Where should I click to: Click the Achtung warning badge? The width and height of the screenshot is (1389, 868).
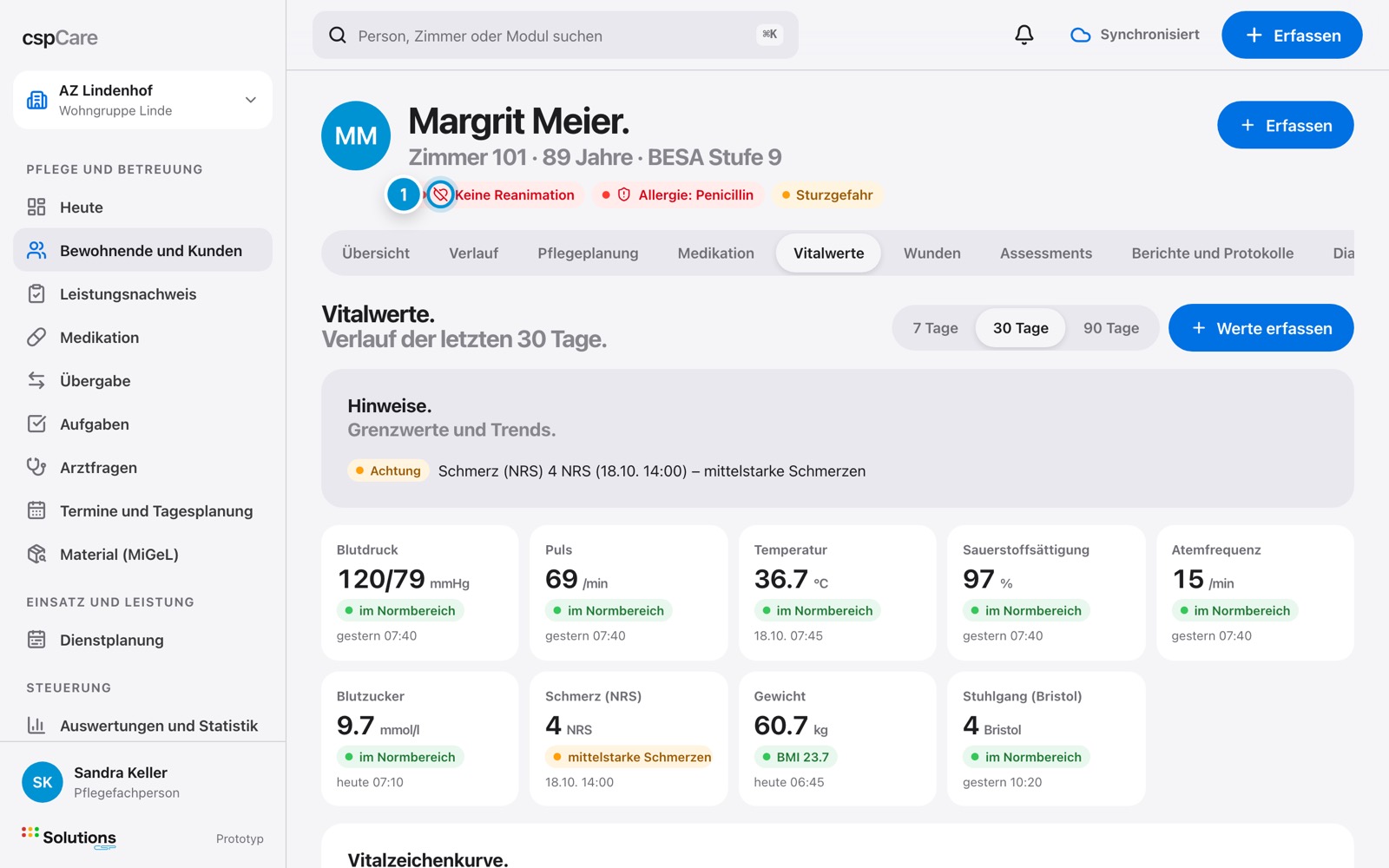point(388,470)
